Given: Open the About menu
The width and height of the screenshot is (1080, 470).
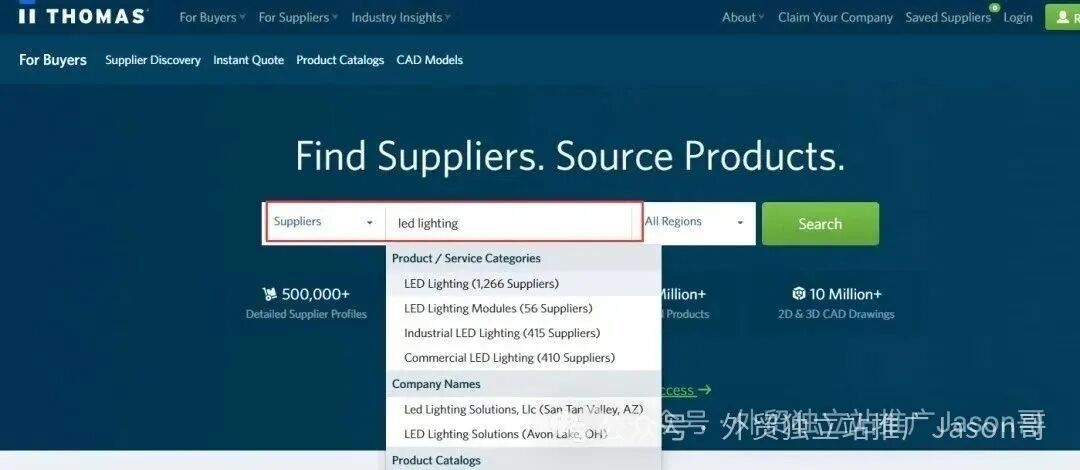Looking at the screenshot, I should click(743, 18).
